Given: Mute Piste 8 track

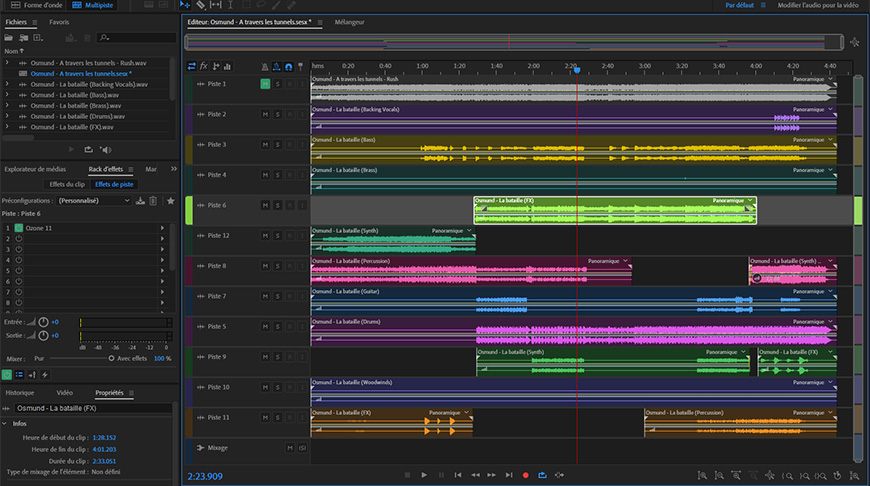Looking at the screenshot, I should (265, 266).
